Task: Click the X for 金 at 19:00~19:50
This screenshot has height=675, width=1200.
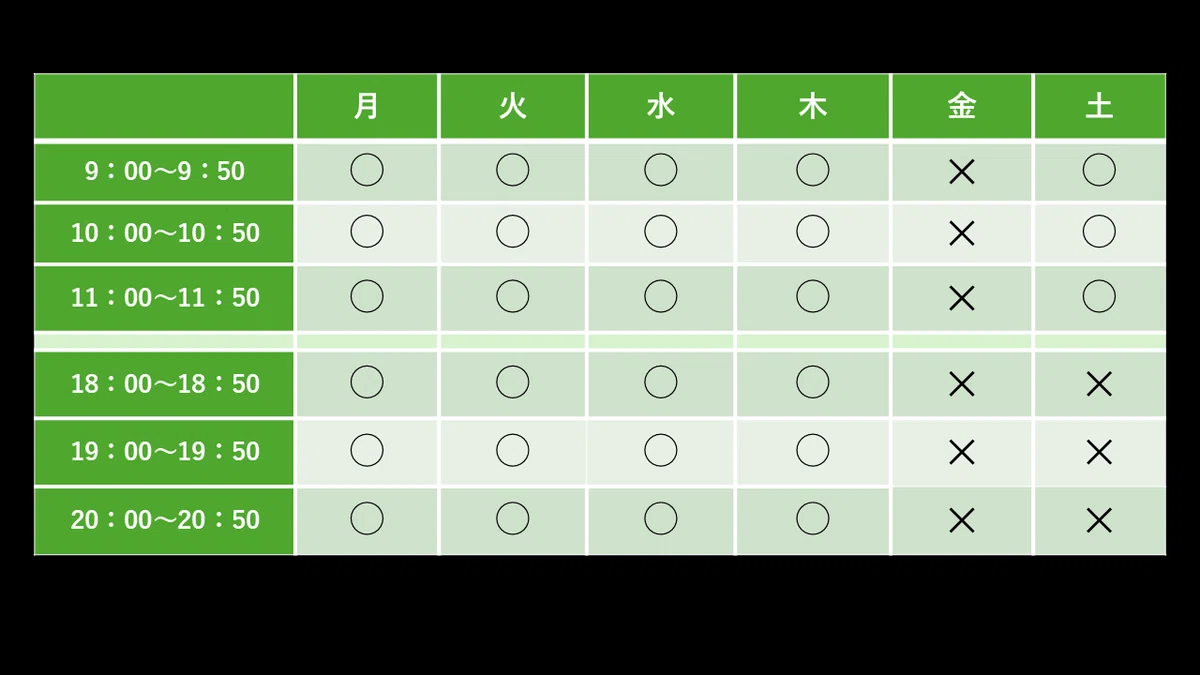Action: (961, 453)
